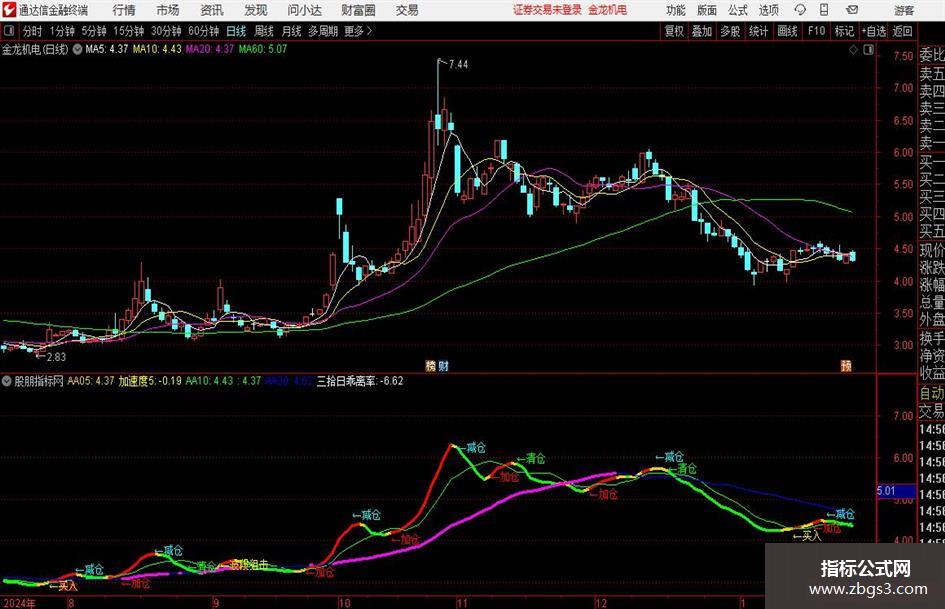Image resolution: width=945 pixels, height=609 pixels.
Task: Switch to 周线 weekly period
Action: click(x=263, y=31)
